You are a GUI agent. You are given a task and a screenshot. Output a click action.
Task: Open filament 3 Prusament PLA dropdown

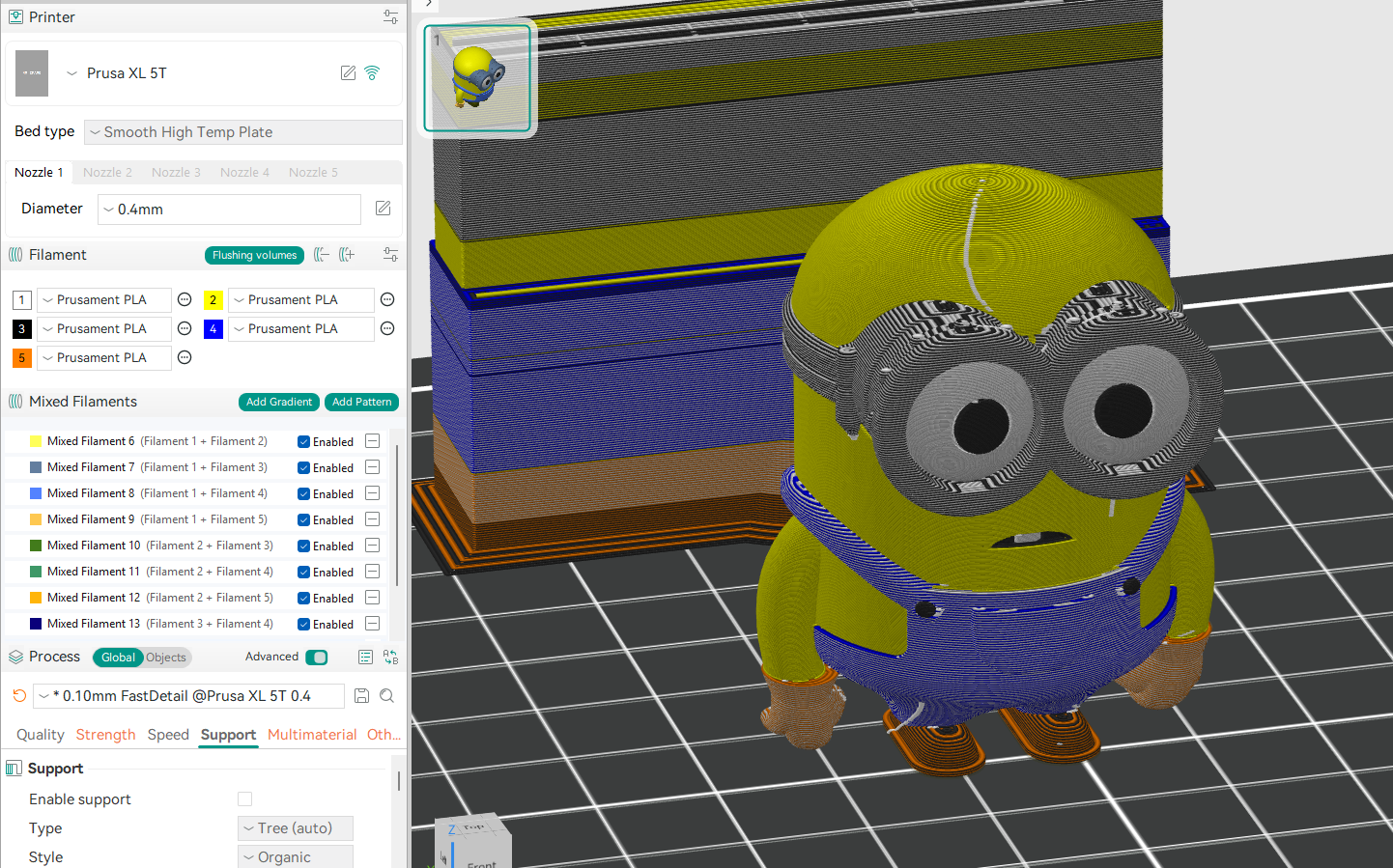[x=104, y=329]
